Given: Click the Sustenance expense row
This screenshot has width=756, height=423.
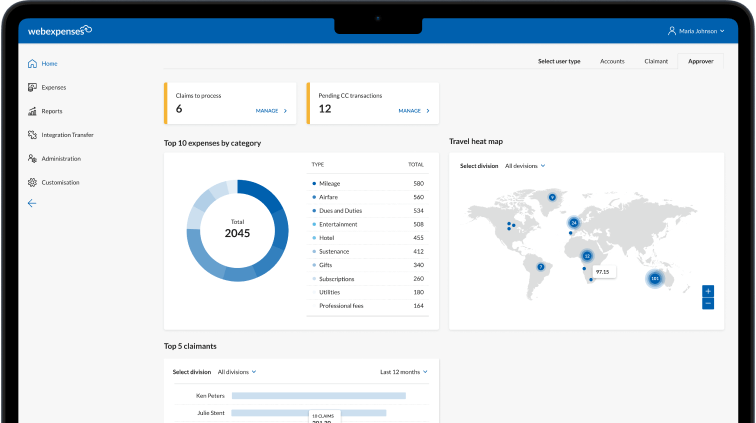Looking at the screenshot, I should click(368, 252).
